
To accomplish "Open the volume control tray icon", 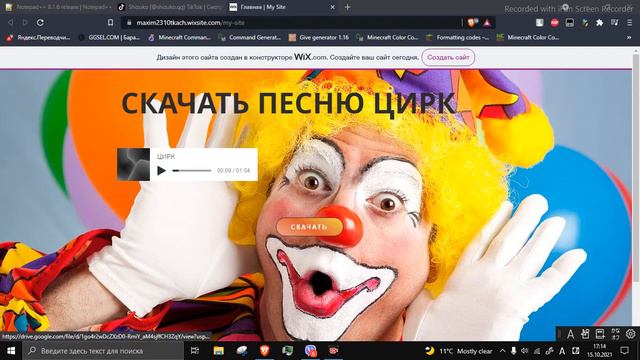I will pos(524,351).
